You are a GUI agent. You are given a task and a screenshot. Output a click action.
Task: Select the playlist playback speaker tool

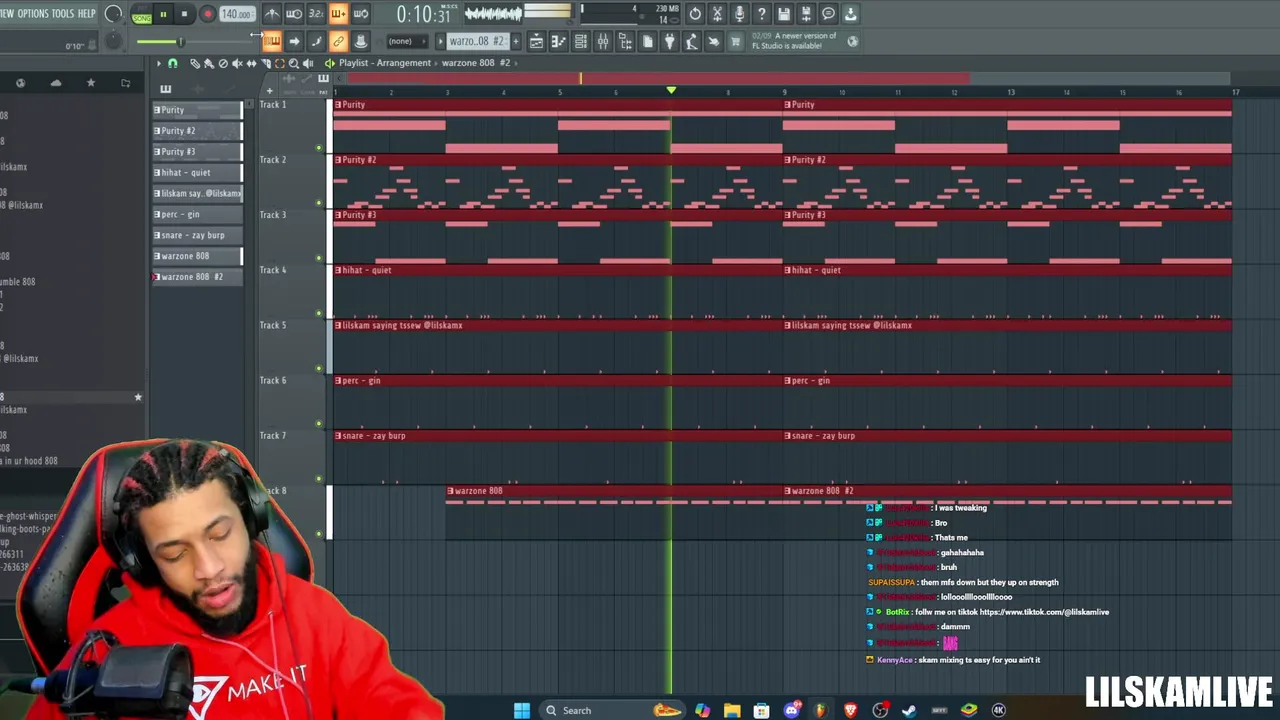pyautogui.click(x=308, y=63)
